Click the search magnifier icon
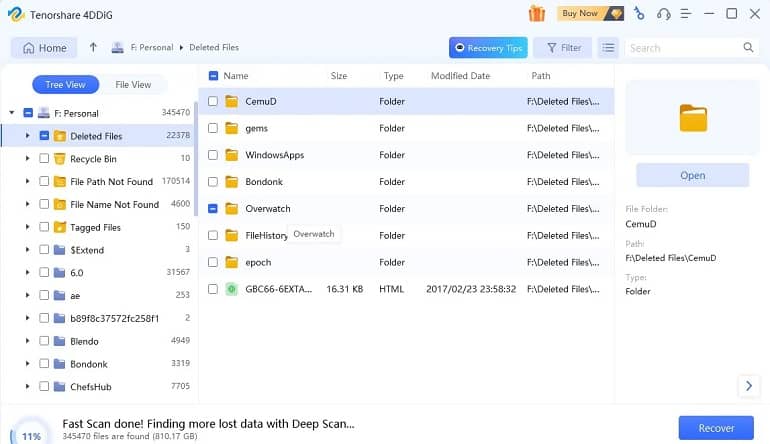The image size is (770, 444). pos(748,47)
